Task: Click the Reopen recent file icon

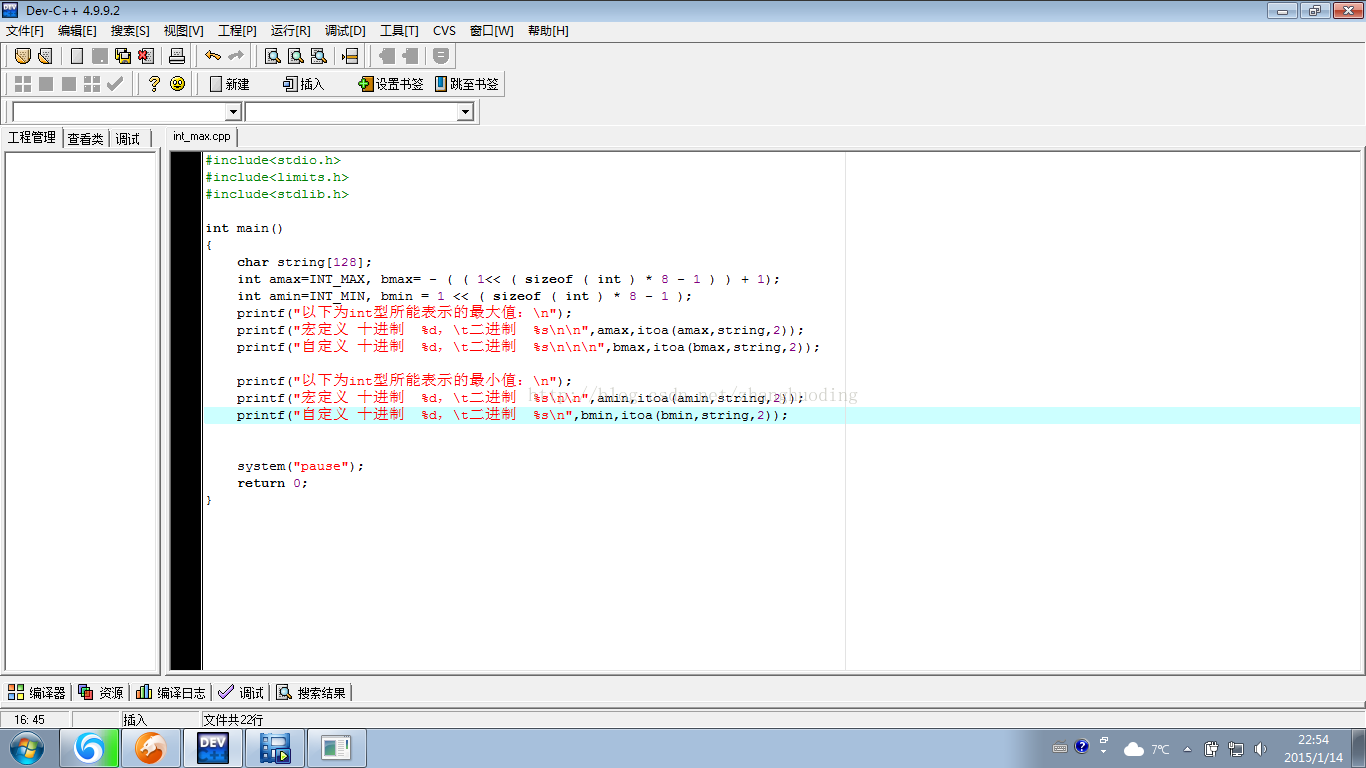Action: pos(45,56)
